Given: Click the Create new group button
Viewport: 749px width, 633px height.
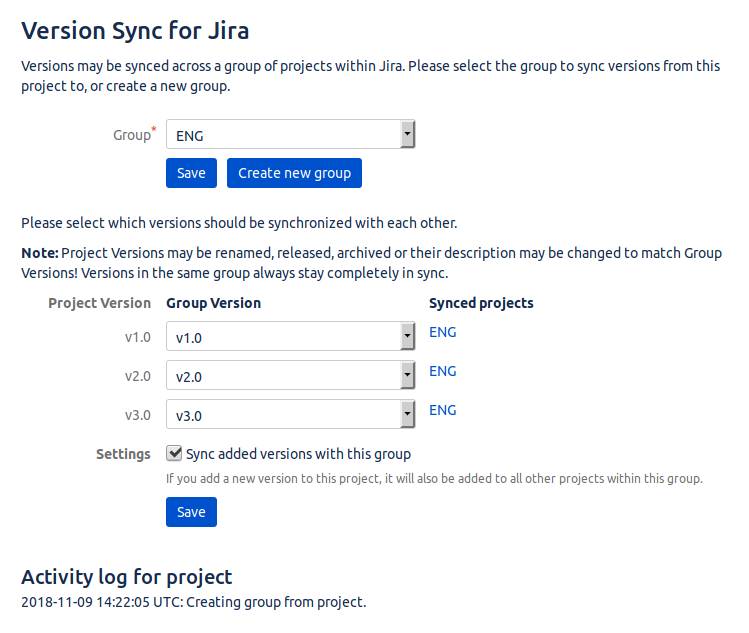Looking at the screenshot, I should point(294,173).
